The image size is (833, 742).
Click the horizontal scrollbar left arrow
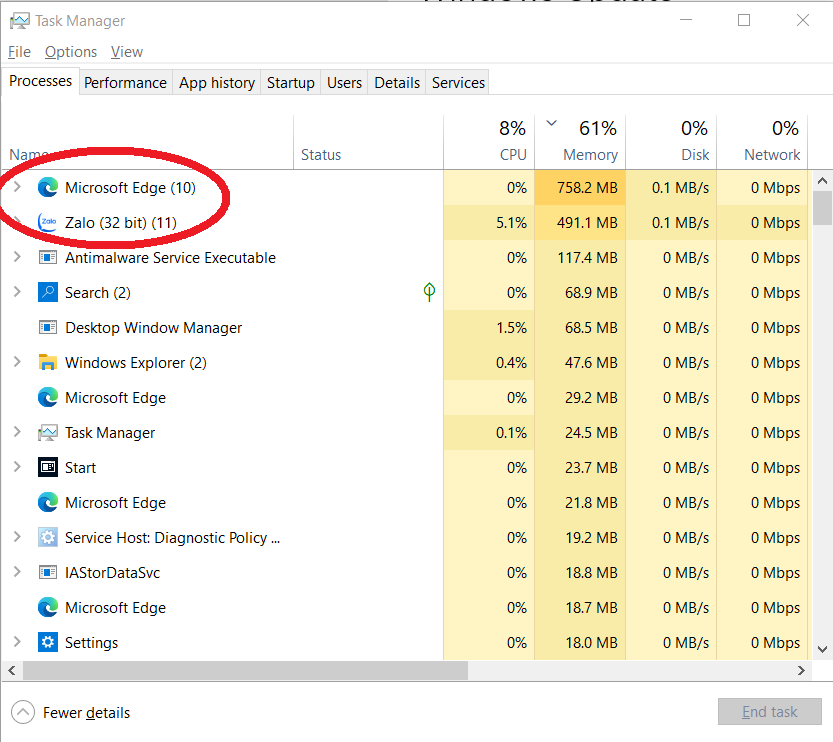click(x=12, y=671)
